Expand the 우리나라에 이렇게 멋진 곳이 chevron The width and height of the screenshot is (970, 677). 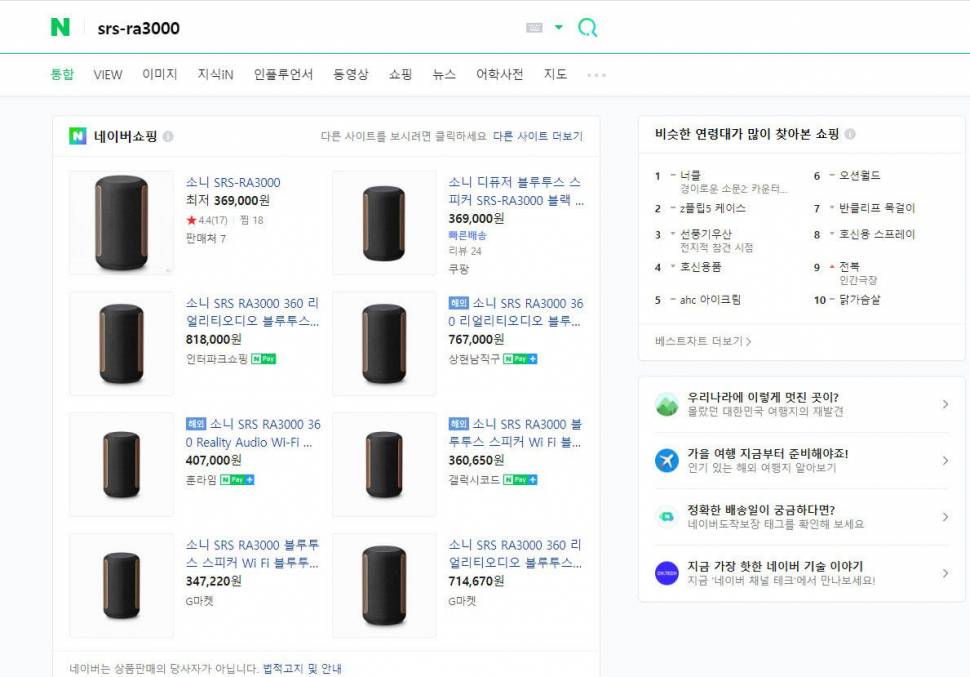(x=945, y=404)
